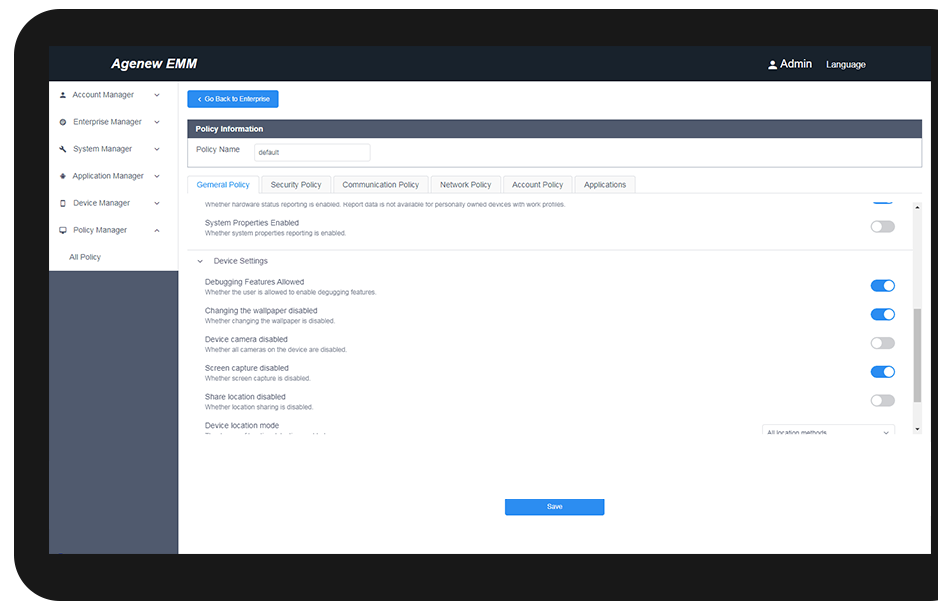
Task: Click the Device camera disabled label
Action: [x=246, y=340]
